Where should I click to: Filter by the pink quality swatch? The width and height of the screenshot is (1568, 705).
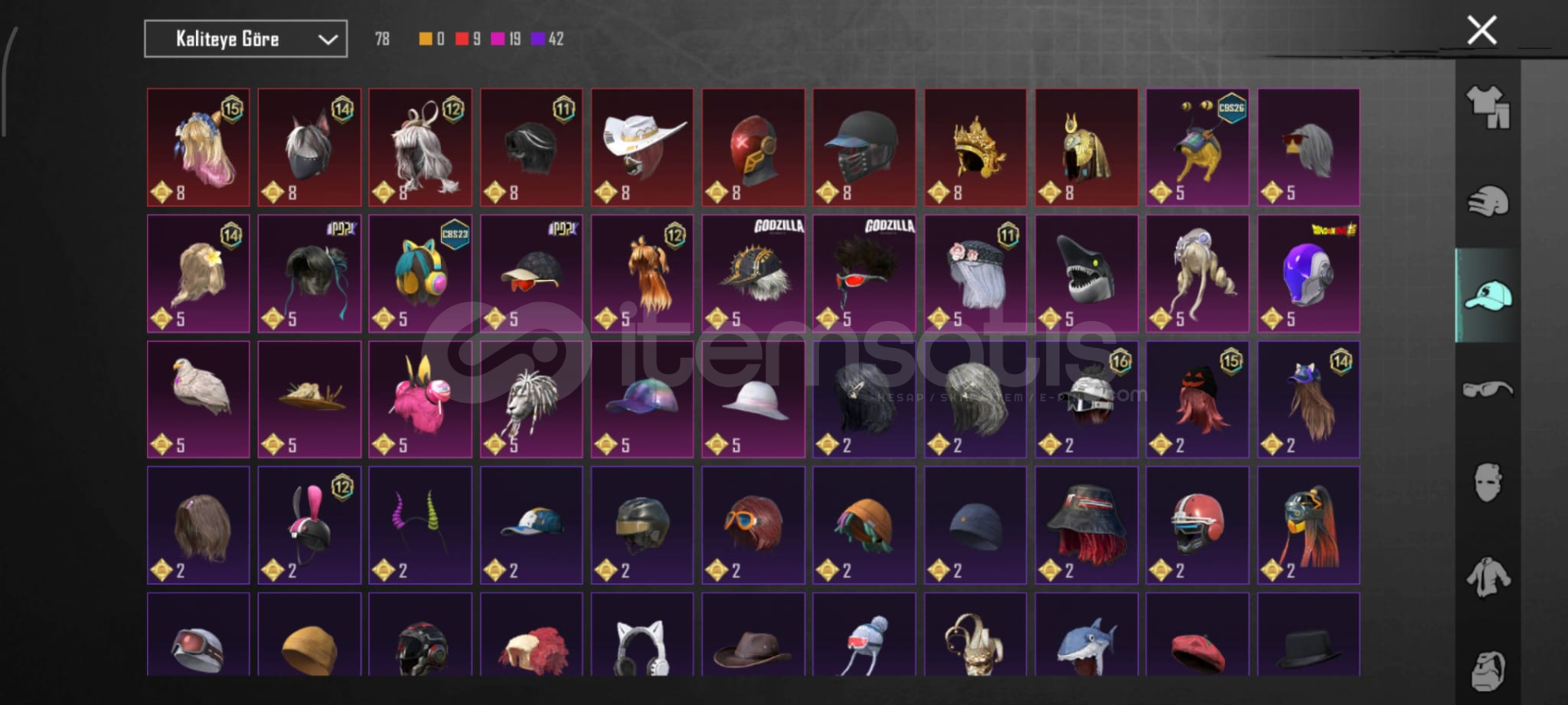(x=497, y=38)
